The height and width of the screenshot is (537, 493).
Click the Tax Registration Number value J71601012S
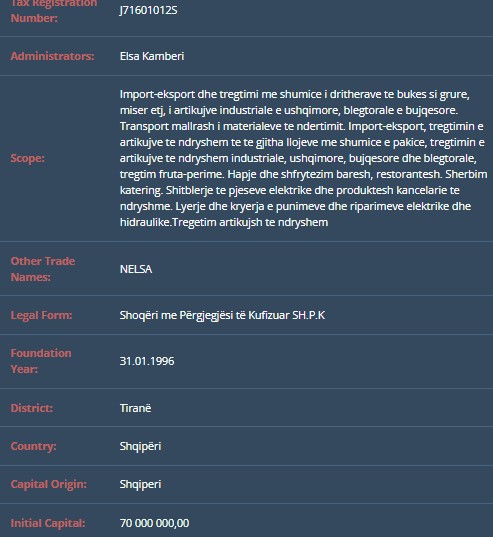pyautogui.click(x=148, y=10)
